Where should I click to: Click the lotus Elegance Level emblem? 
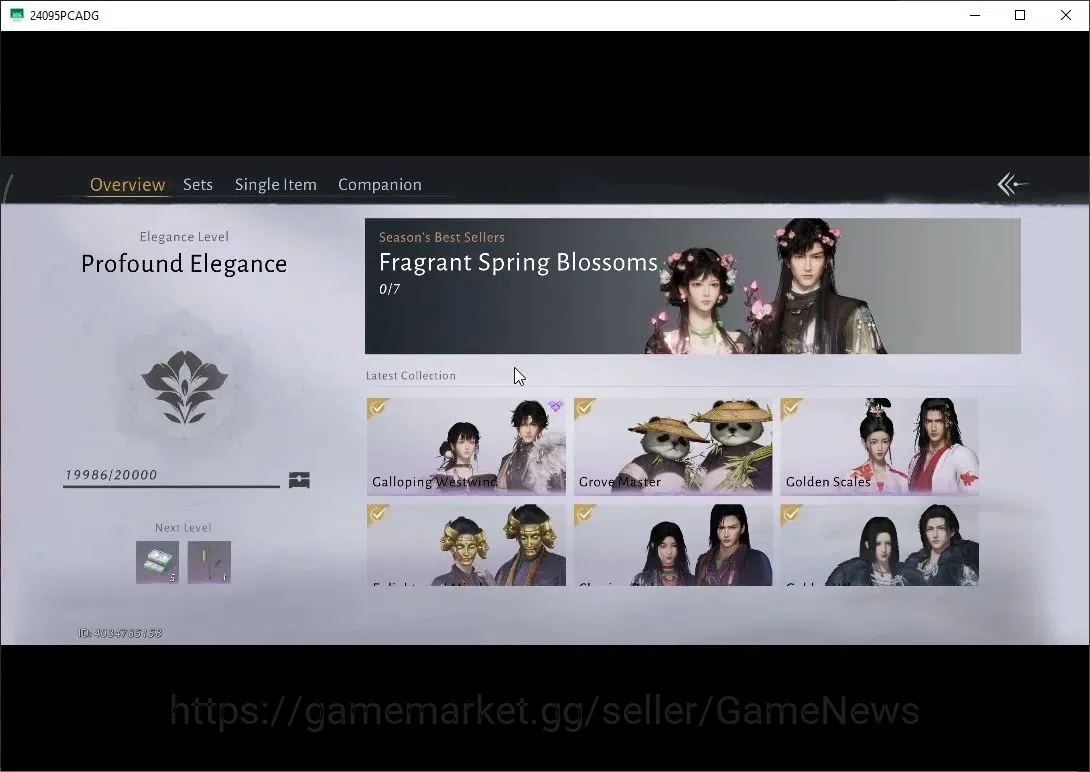pos(184,386)
